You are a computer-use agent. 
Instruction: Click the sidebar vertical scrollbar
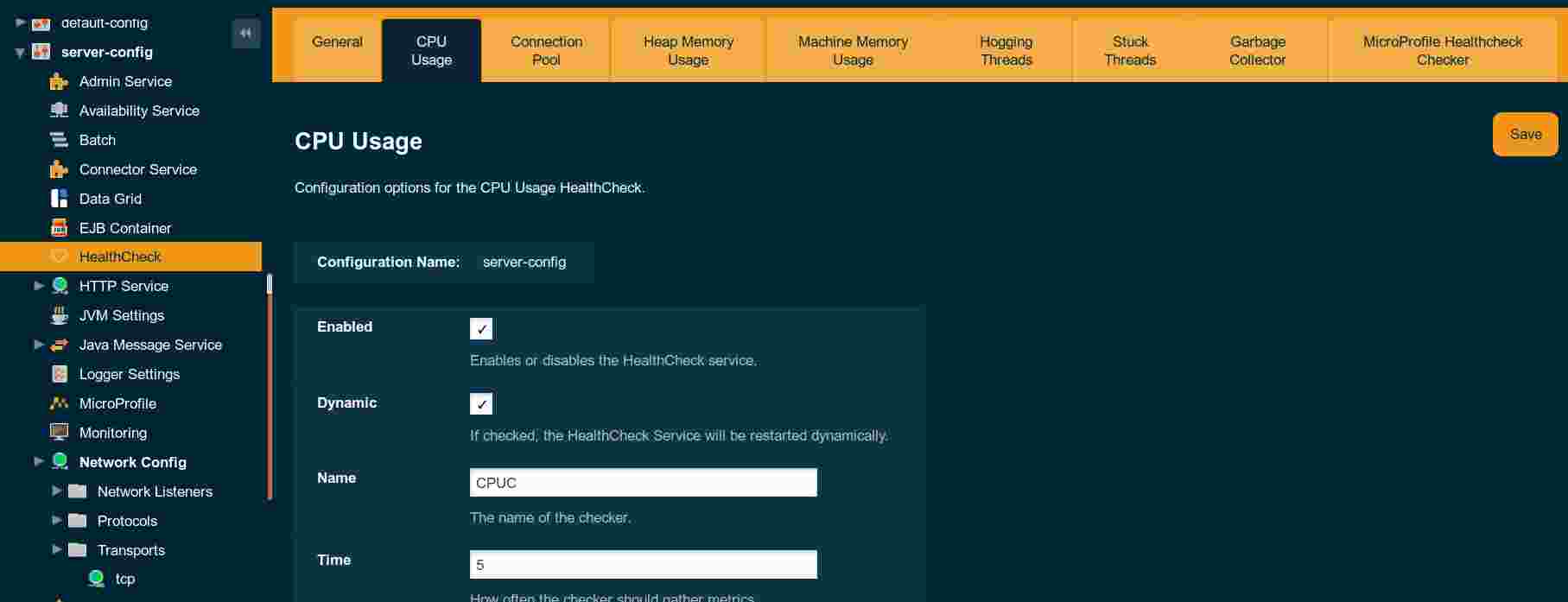click(270, 389)
